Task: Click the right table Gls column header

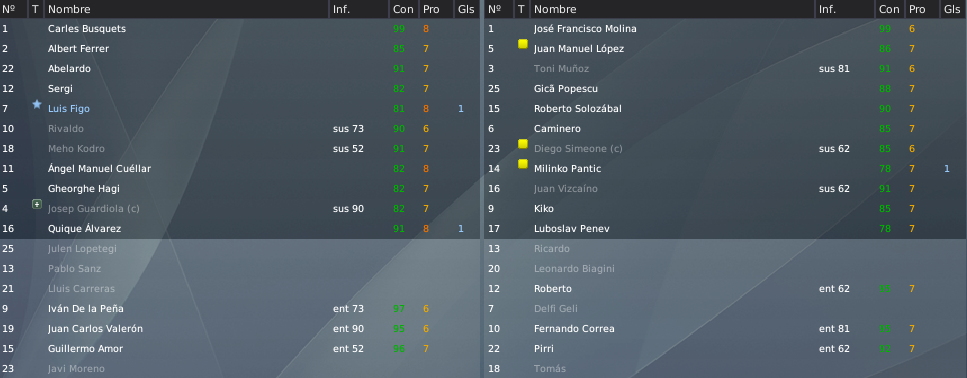Action: [952, 9]
